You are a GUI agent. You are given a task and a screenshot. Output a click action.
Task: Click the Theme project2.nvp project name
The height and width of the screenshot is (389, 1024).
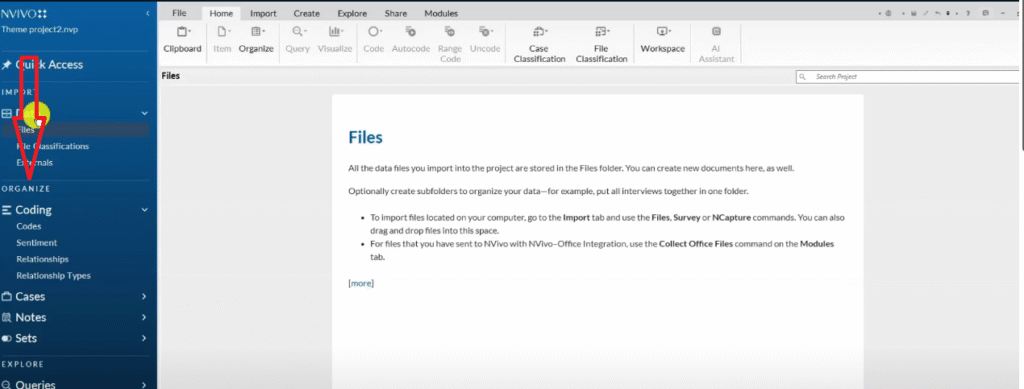pos(39,29)
